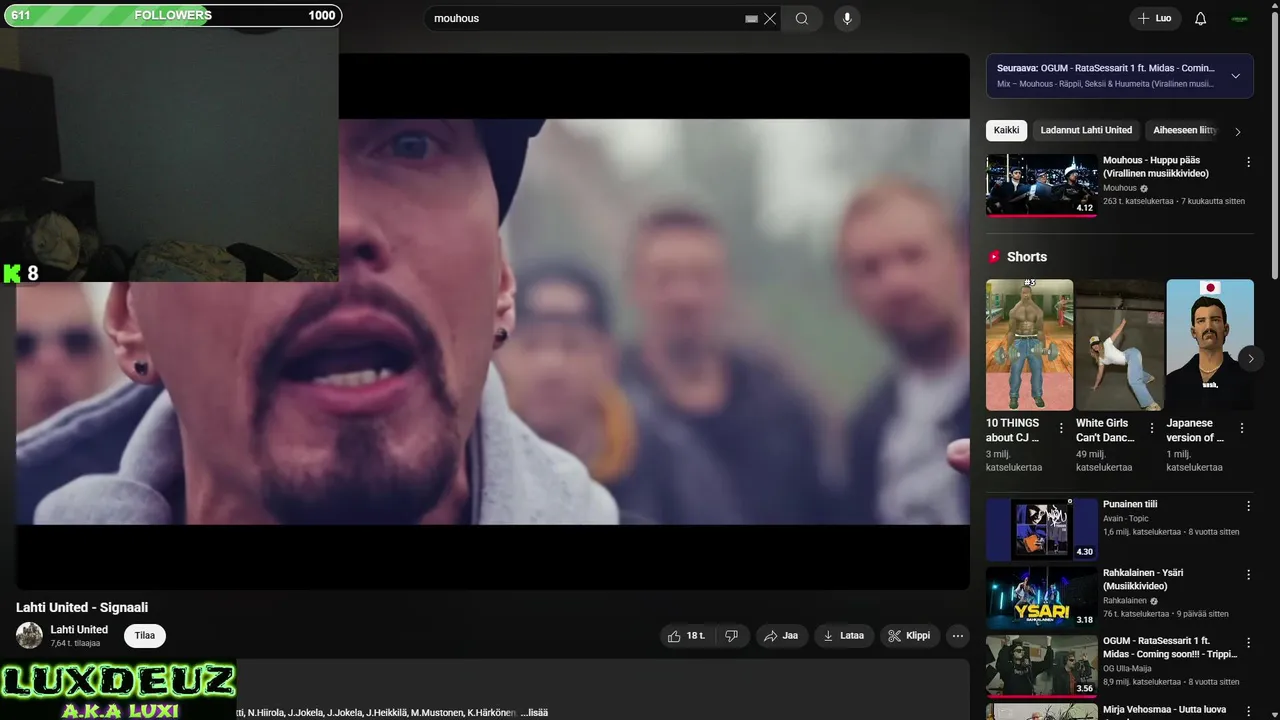Open the Japanese version short
The image size is (1280, 720).
click(x=1209, y=345)
